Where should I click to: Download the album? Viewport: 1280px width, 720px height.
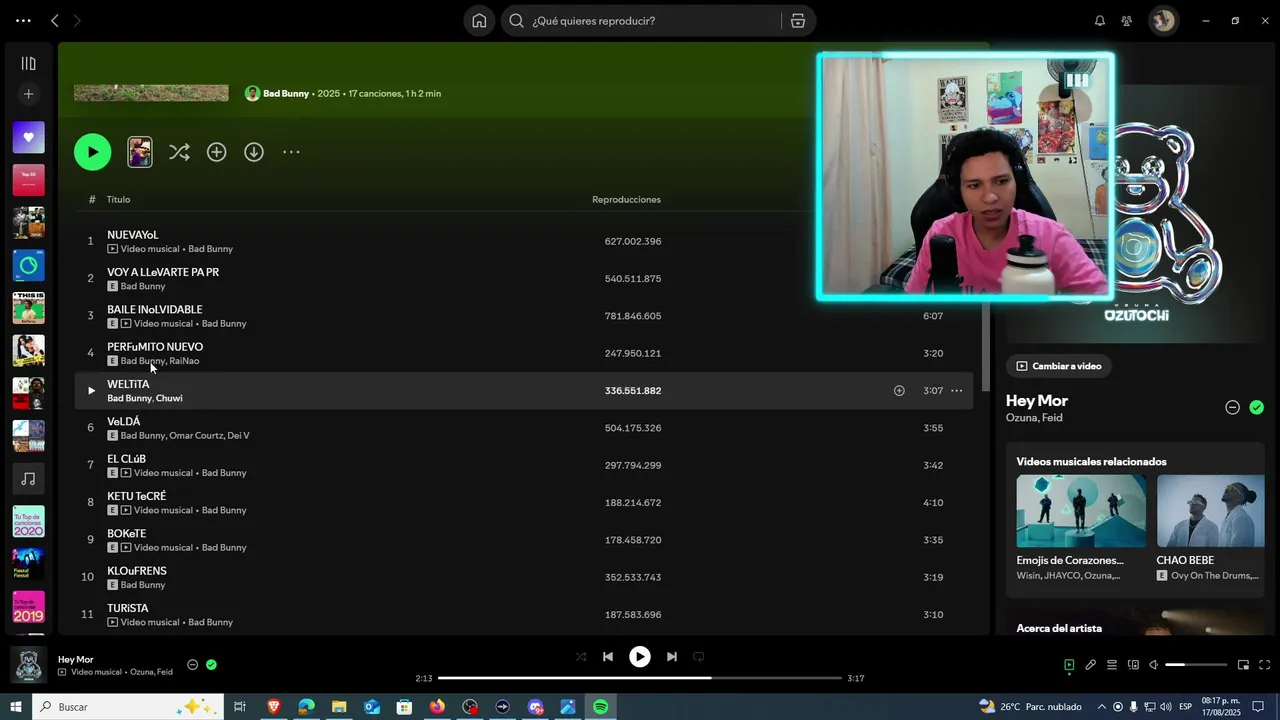pyautogui.click(x=254, y=152)
